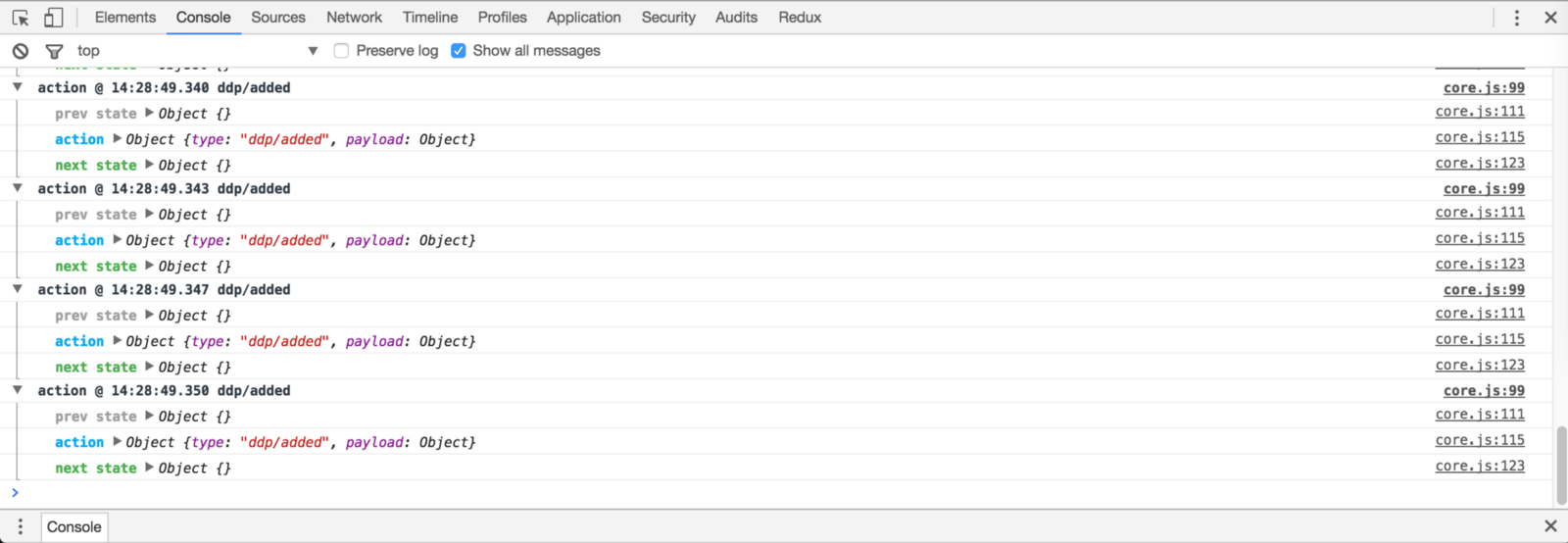Viewport: 1568px width, 543px height.
Task: Open the drawer three-dot menu at bottom left
Action: tap(20, 526)
